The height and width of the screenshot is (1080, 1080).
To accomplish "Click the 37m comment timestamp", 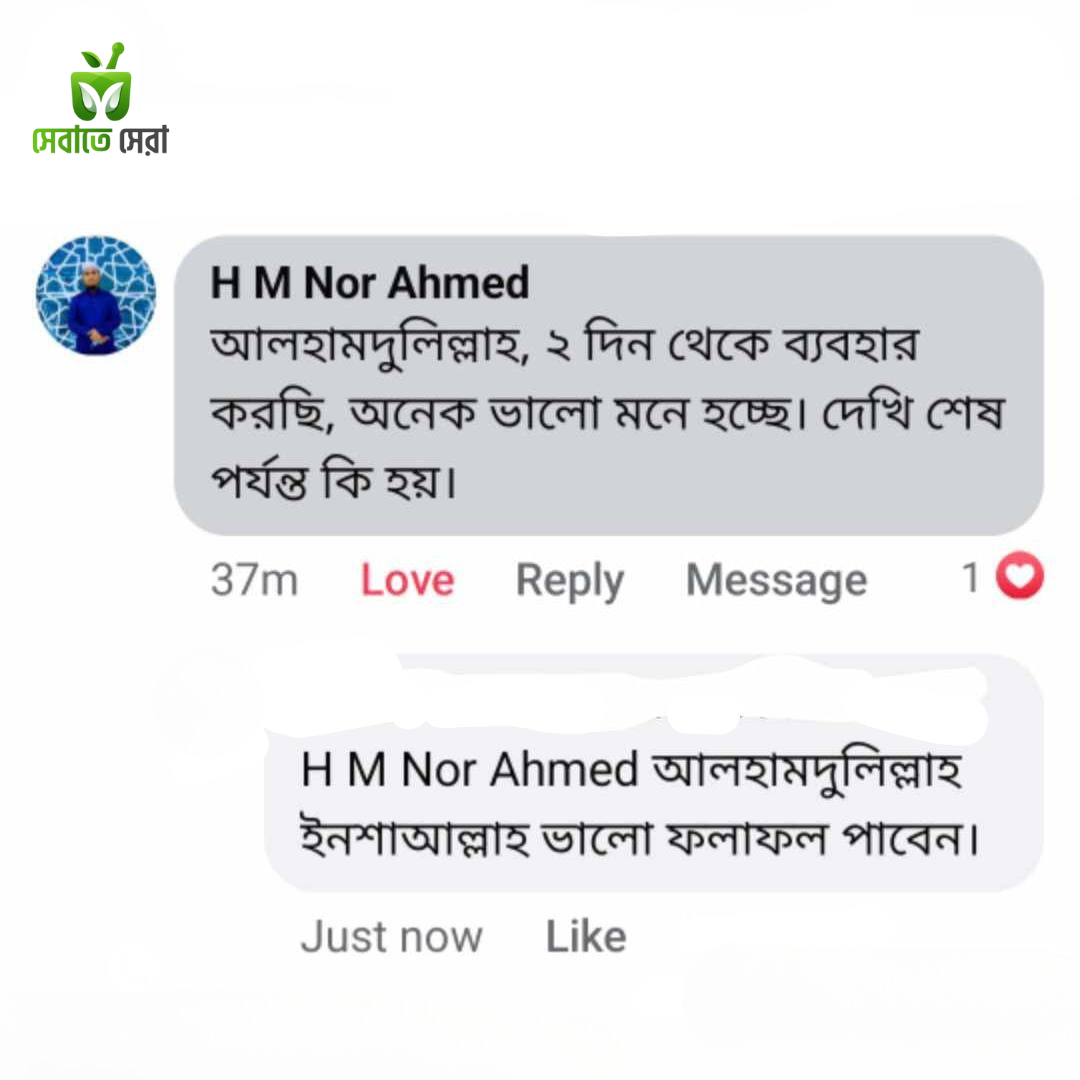I will coord(254,580).
